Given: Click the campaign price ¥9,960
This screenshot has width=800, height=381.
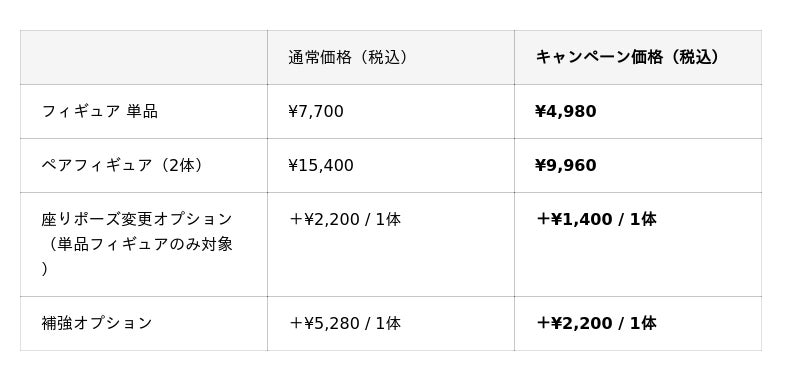Looking at the screenshot, I should [566, 165].
